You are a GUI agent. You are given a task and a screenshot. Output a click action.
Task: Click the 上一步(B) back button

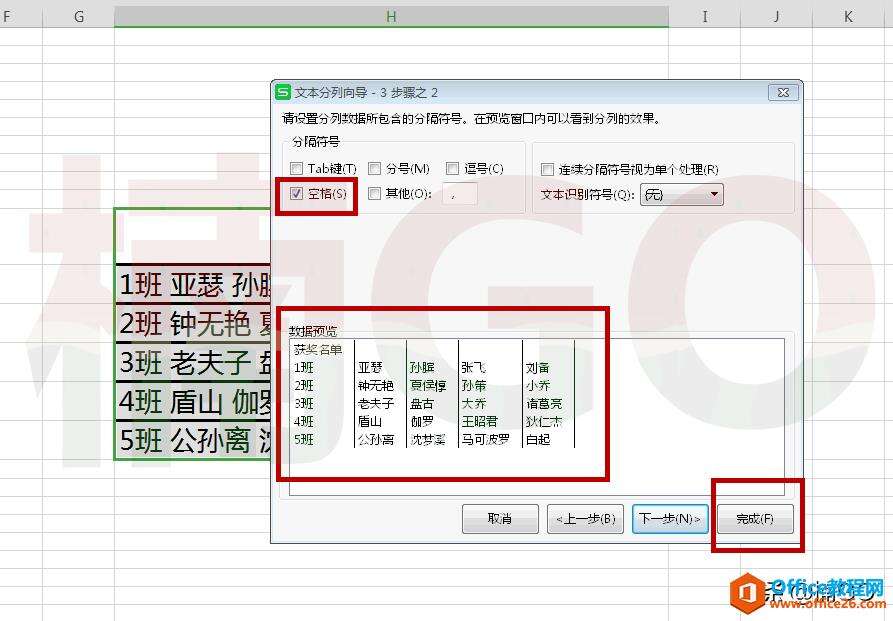pyautogui.click(x=584, y=519)
